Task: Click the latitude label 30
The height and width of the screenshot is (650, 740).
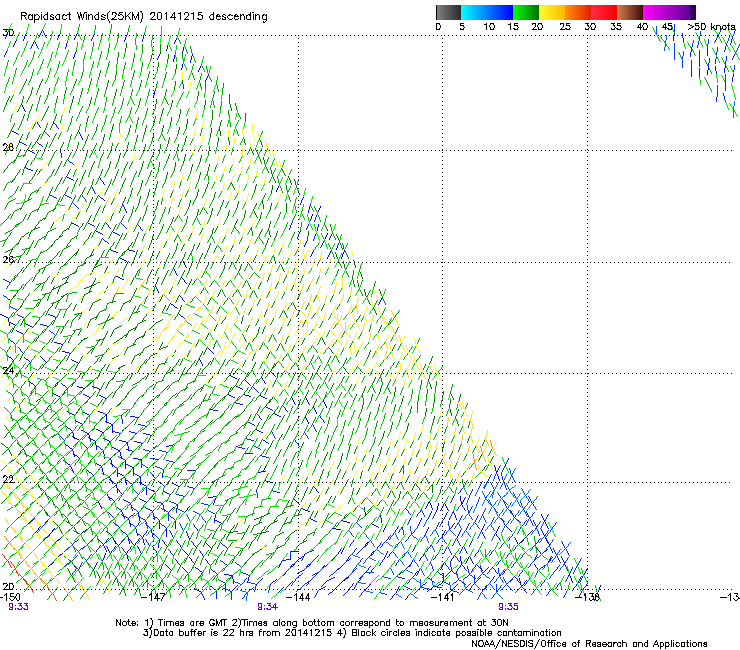Action: (x=8, y=33)
